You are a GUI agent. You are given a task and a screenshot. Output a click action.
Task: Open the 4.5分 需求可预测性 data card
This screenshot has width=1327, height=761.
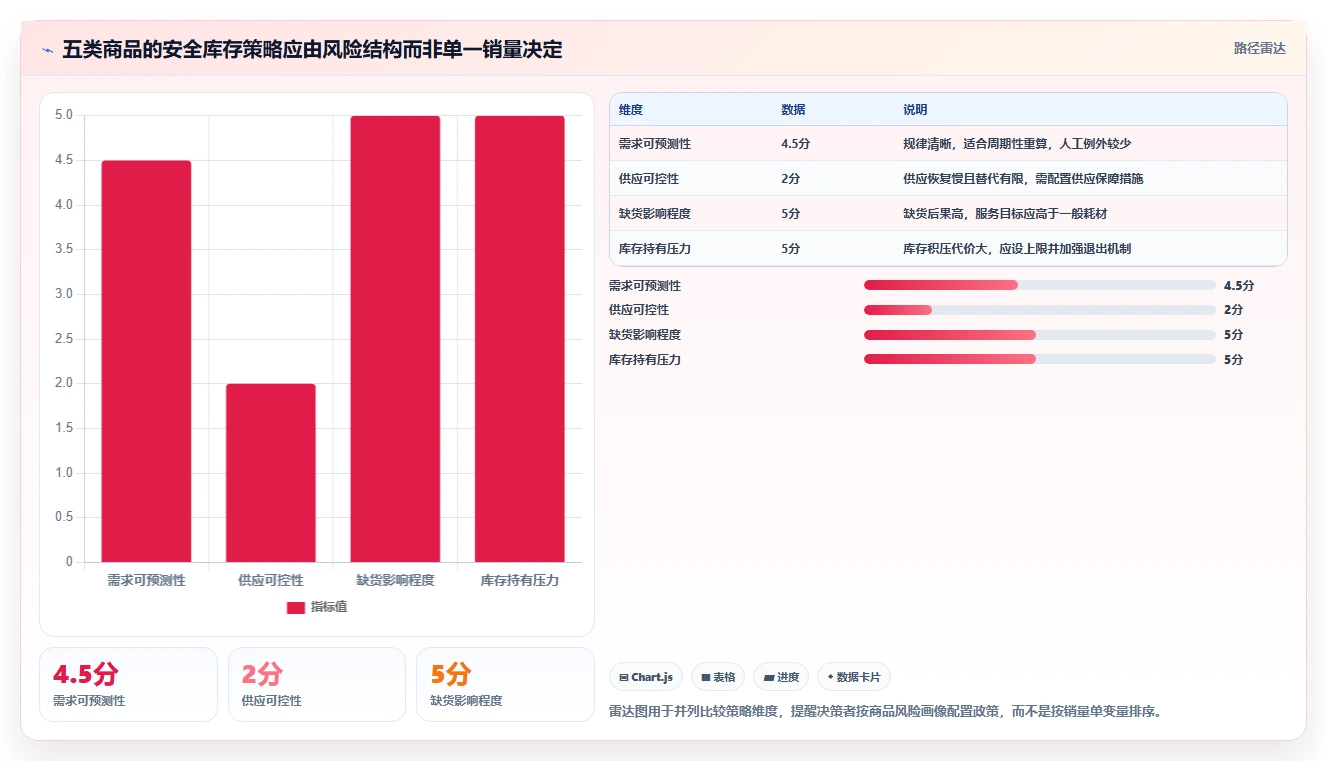(128, 684)
